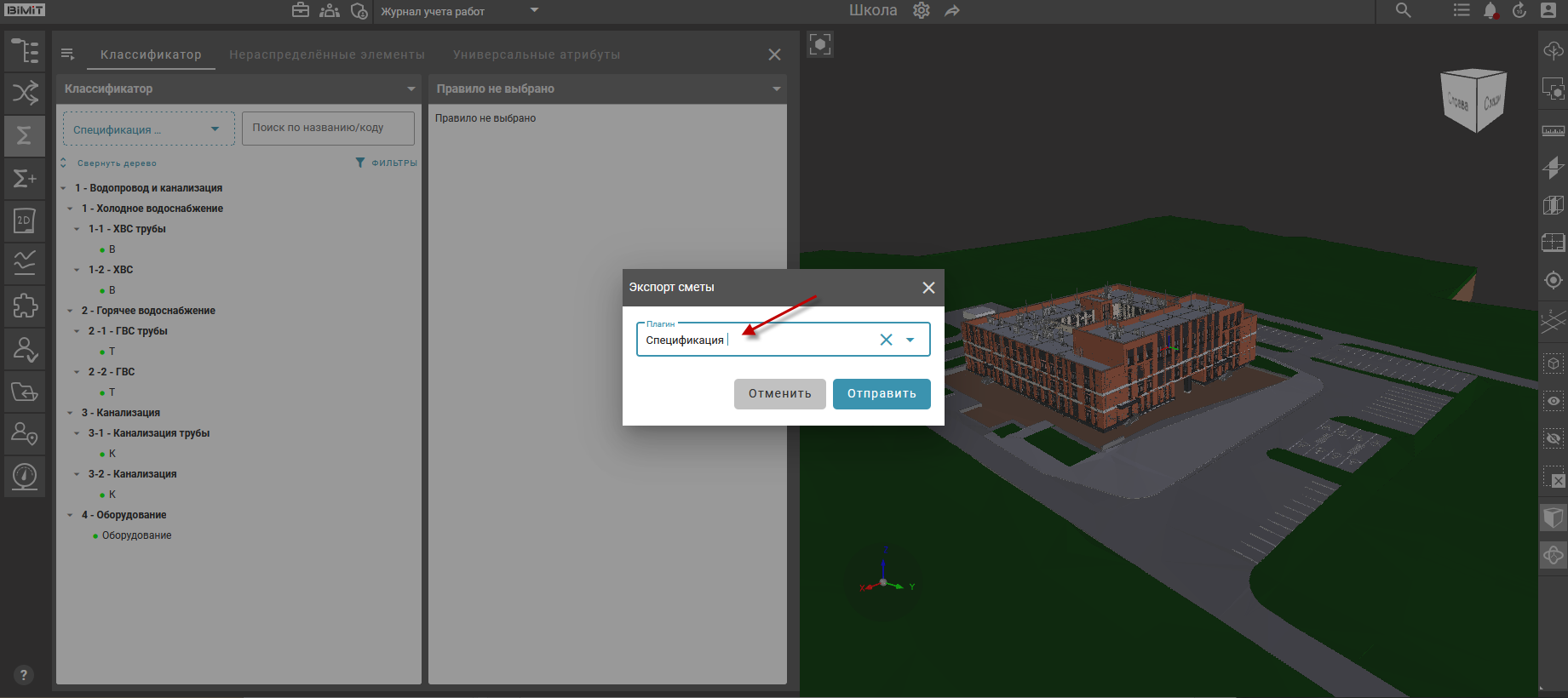Open the Плагин dropdown arrow in dialog
Image resolution: width=1568 pixels, height=698 pixels.
coord(910,340)
